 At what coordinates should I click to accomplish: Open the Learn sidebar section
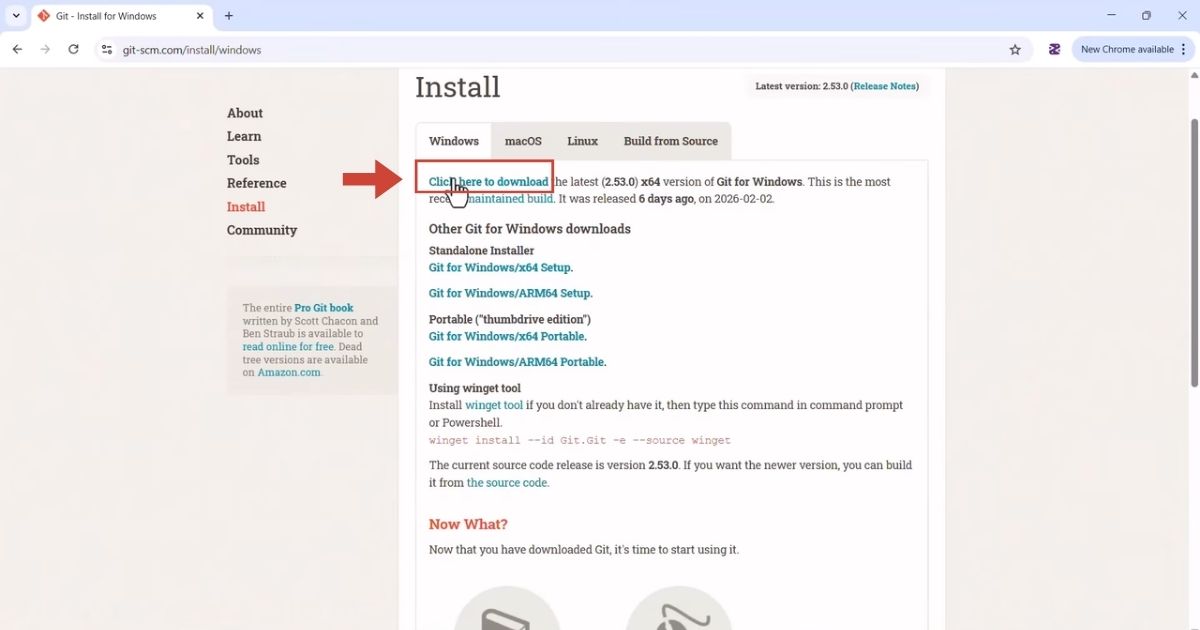[244, 136]
